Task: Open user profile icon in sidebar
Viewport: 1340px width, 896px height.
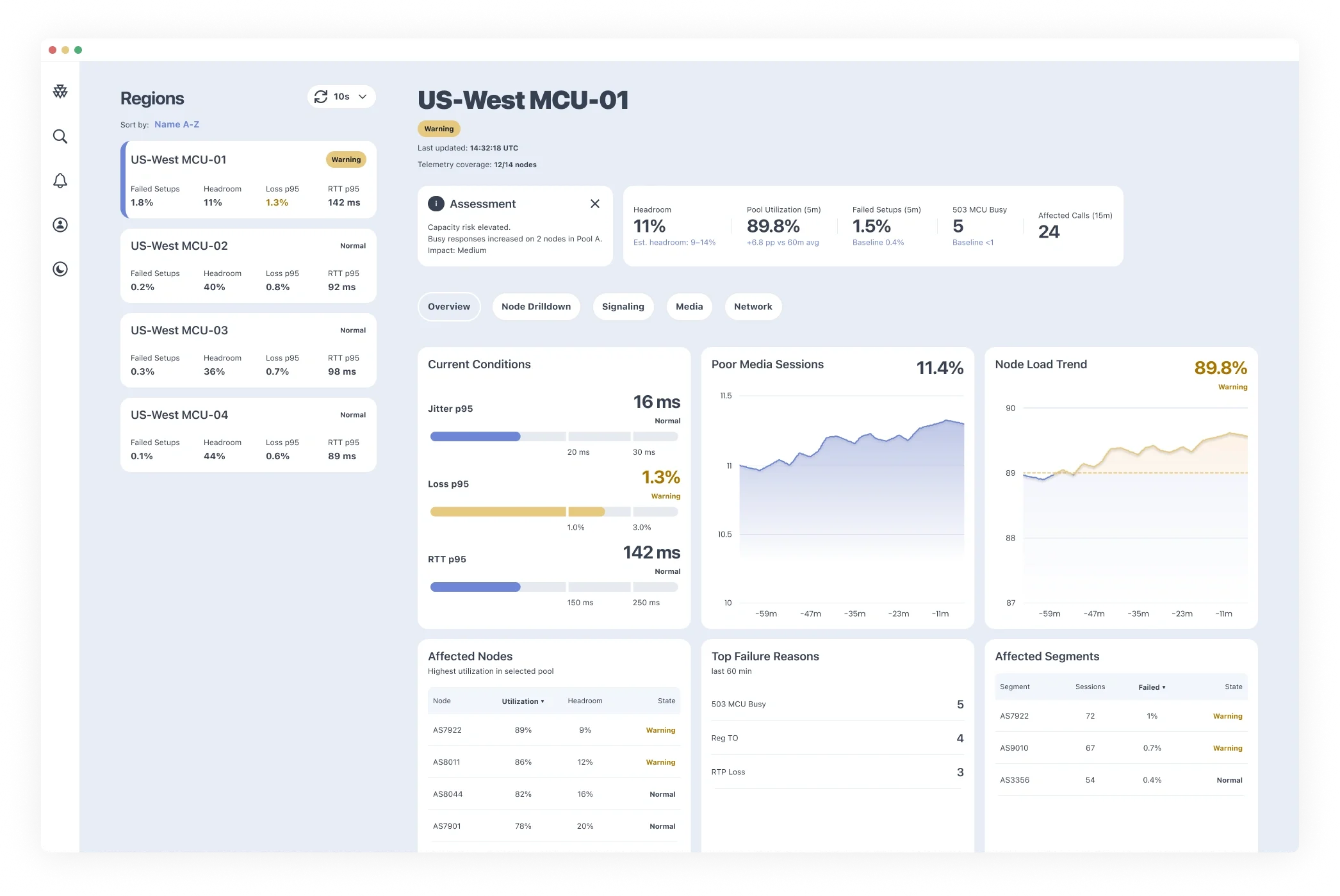Action: coord(60,225)
